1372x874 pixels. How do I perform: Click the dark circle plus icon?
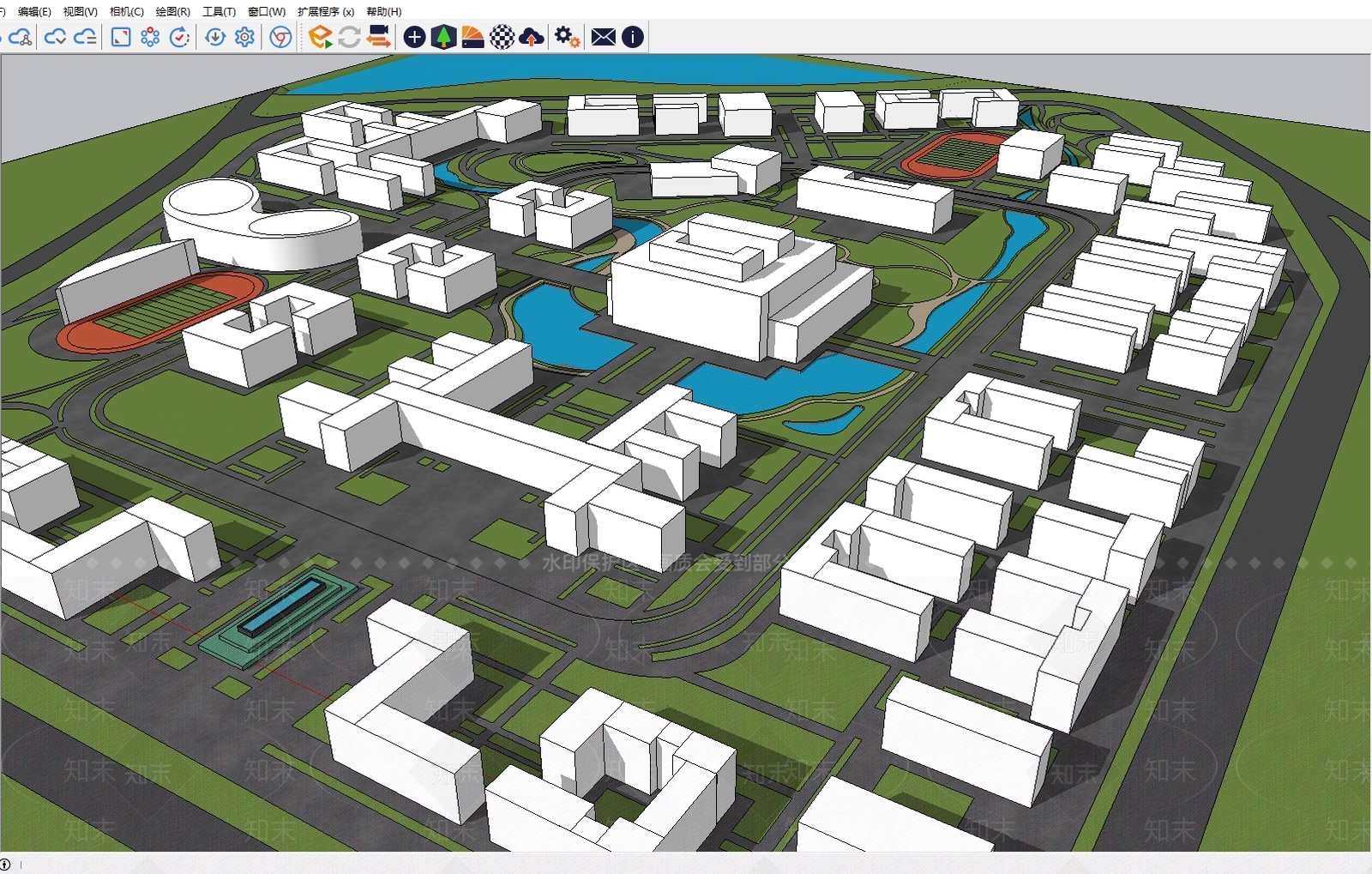pos(414,37)
